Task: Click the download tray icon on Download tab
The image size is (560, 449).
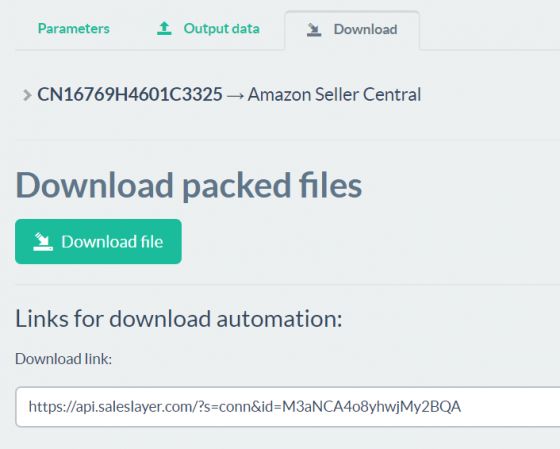Action: tap(314, 30)
